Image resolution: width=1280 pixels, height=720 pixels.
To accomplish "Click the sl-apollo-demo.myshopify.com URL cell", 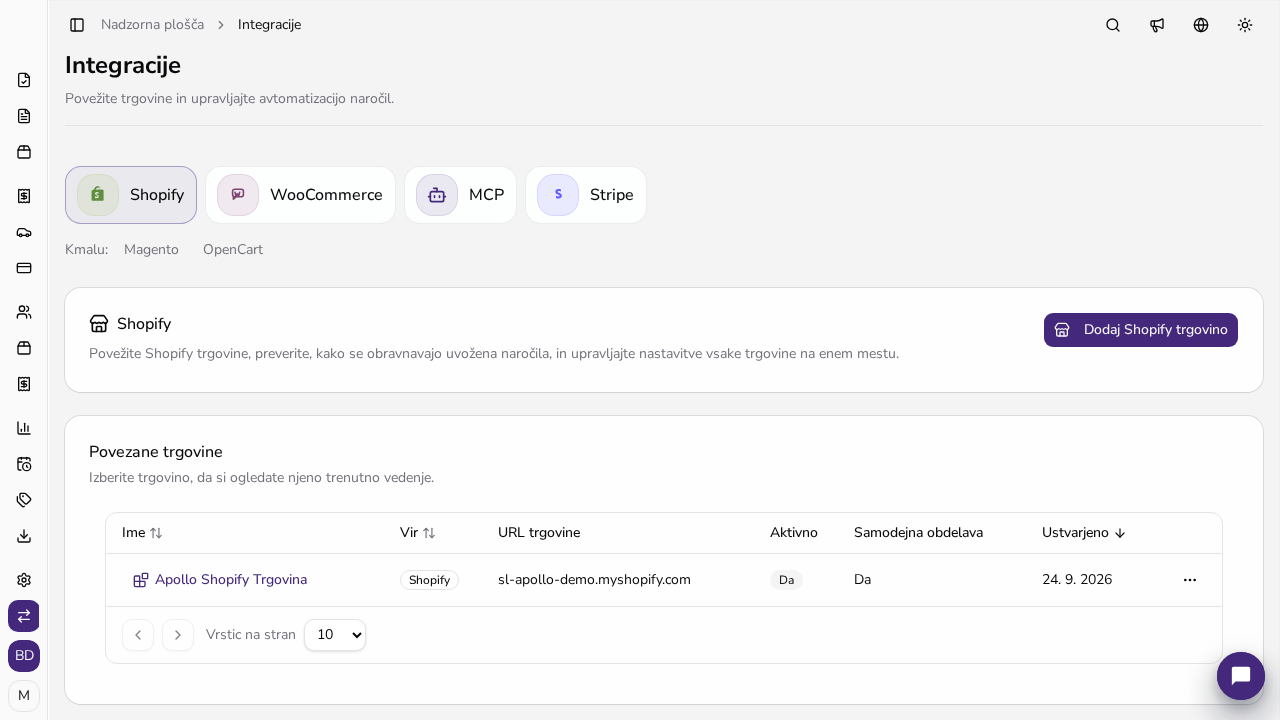I will (594, 580).
